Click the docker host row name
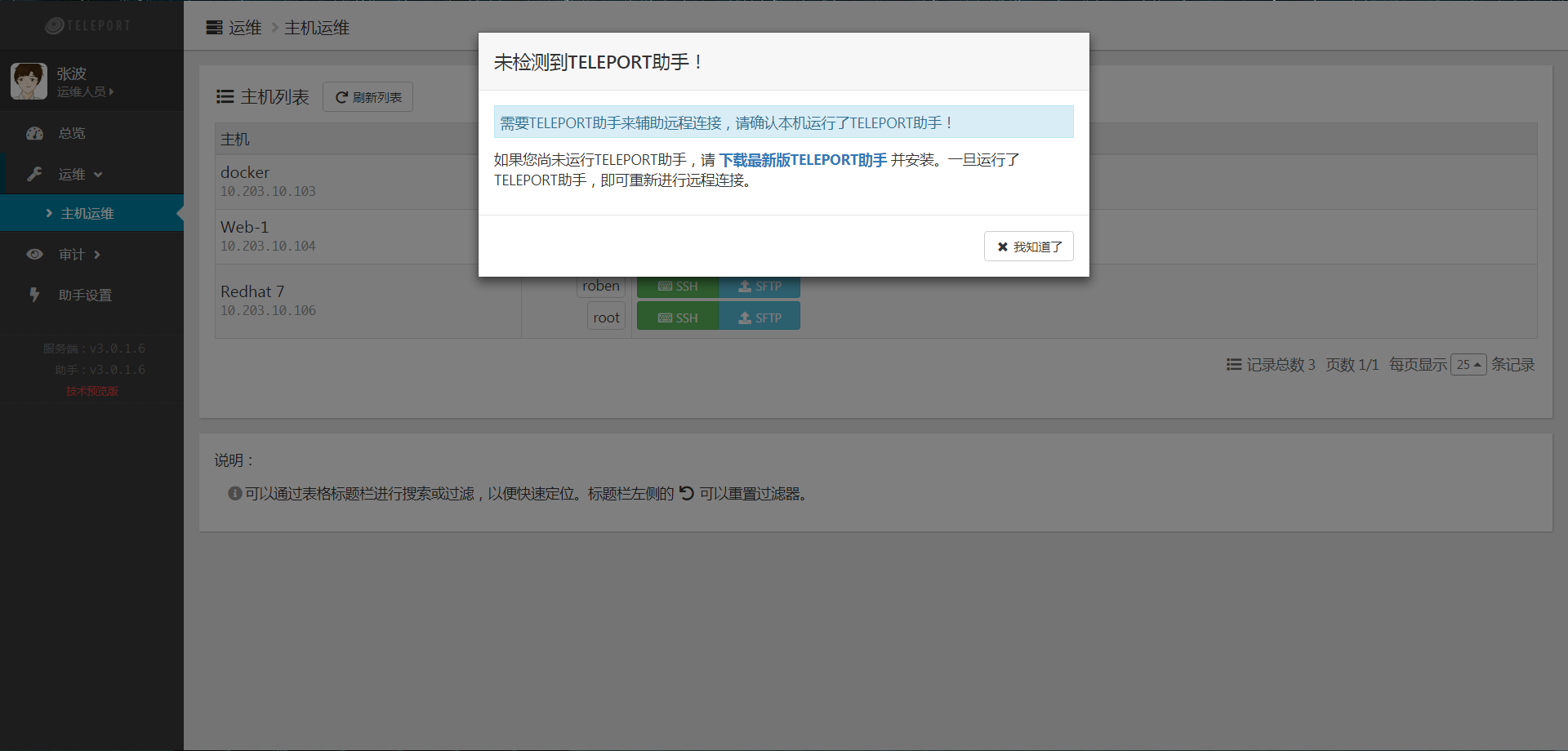1568x751 pixels. 245,172
